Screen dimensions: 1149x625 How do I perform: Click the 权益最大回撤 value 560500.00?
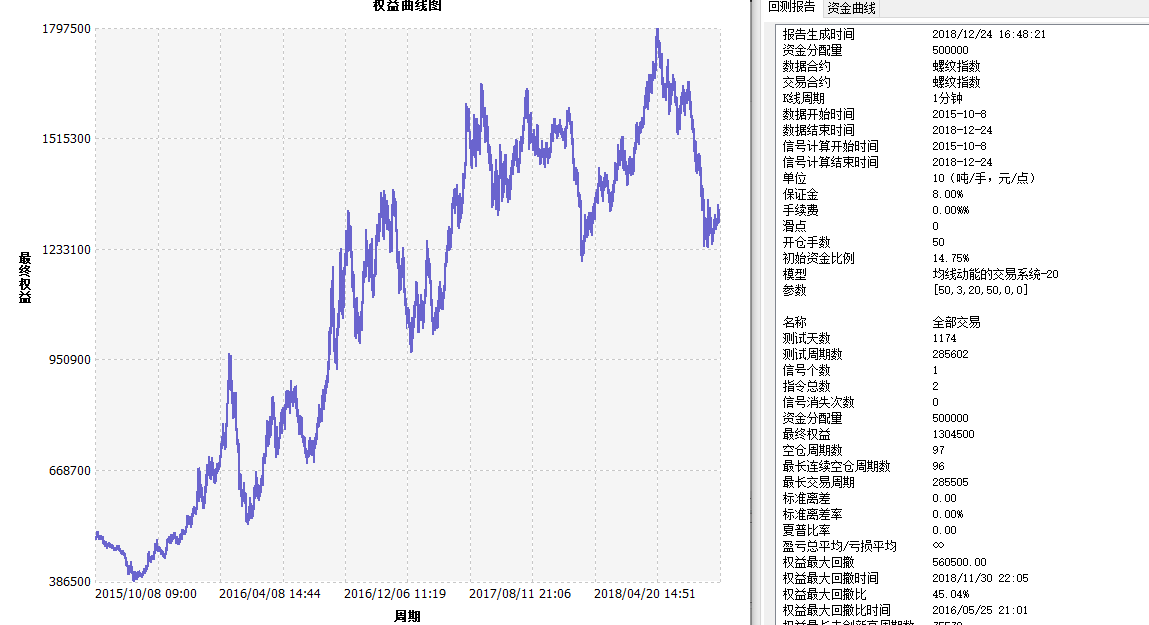[959, 562]
